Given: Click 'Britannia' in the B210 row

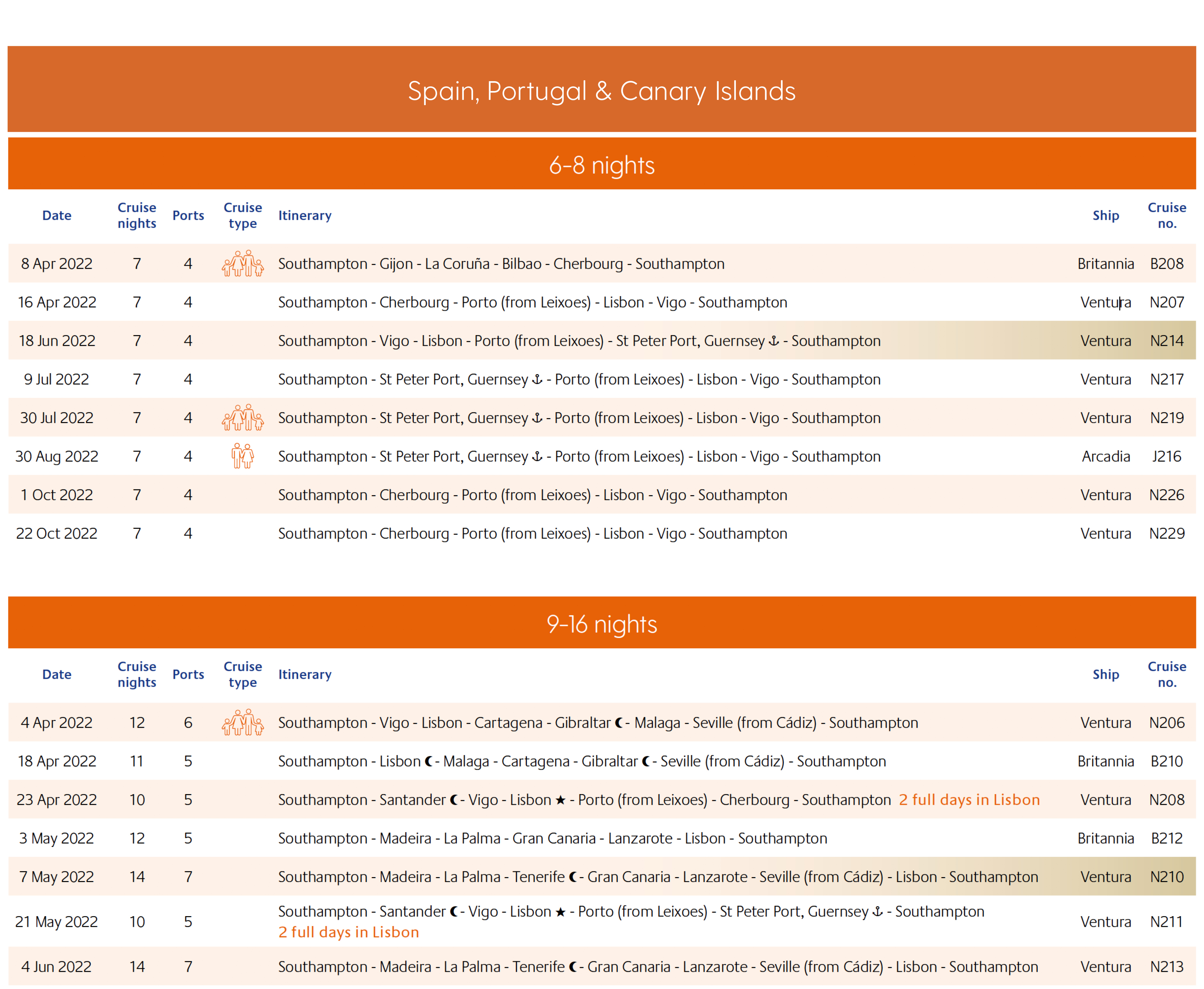Looking at the screenshot, I should (1105, 761).
